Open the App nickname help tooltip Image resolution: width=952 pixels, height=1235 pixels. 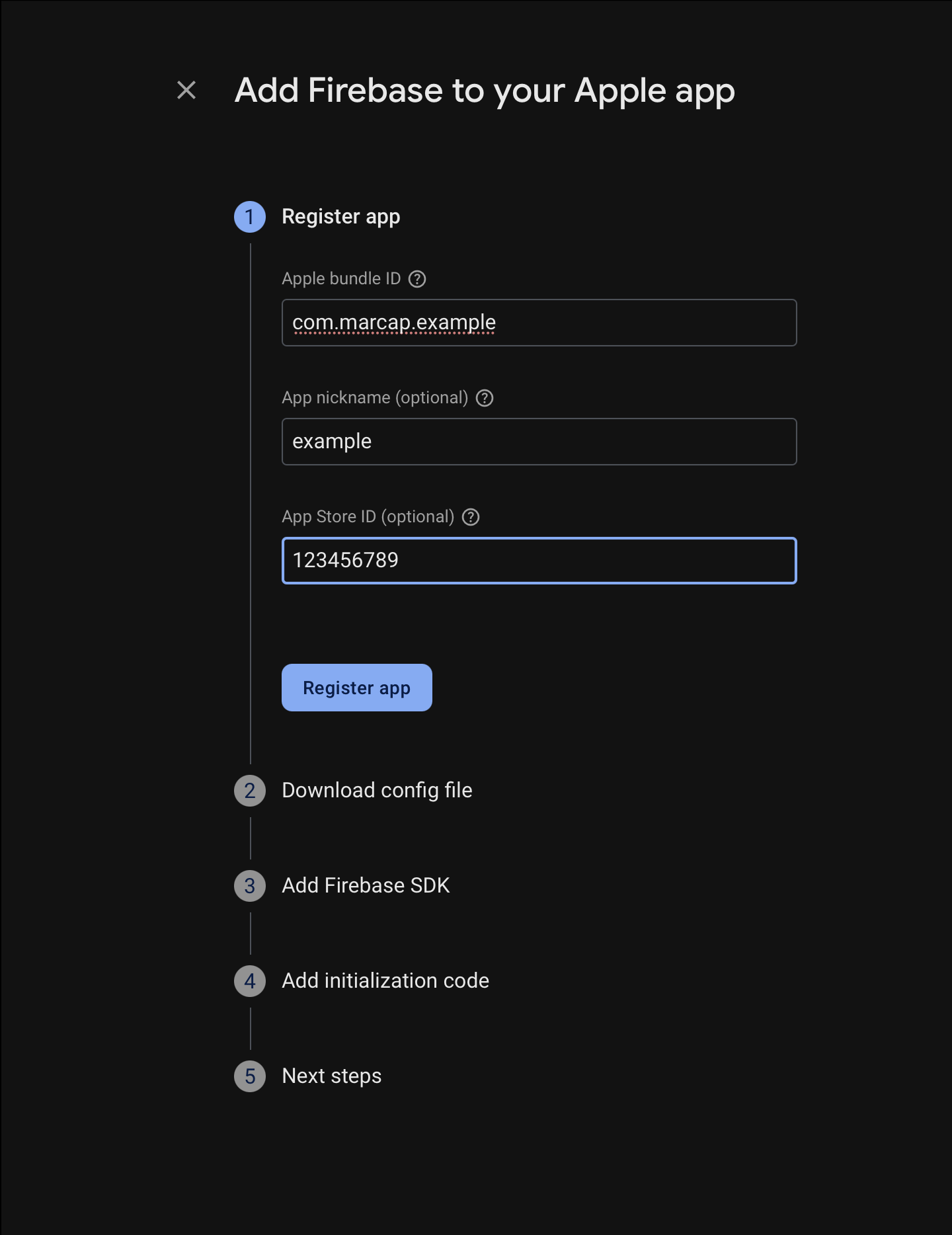484,397
